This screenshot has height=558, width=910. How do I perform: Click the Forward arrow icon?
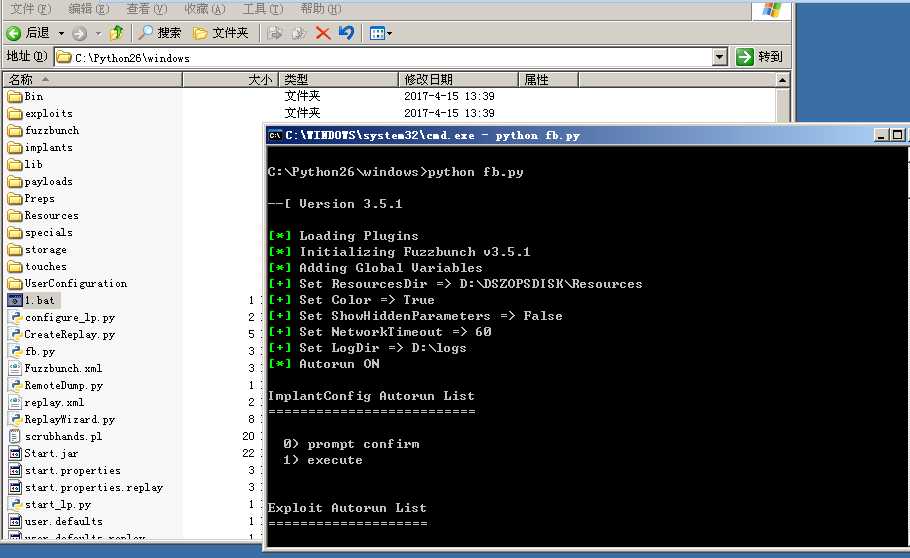click(80, 33)
